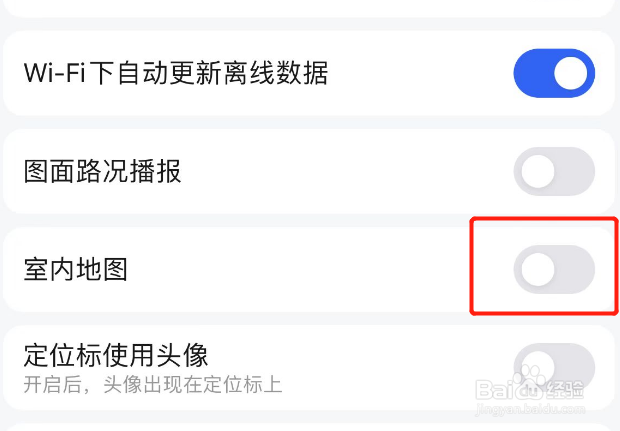
Task: Select the 图面路况播报 setting label
Action: coord(103,171)
